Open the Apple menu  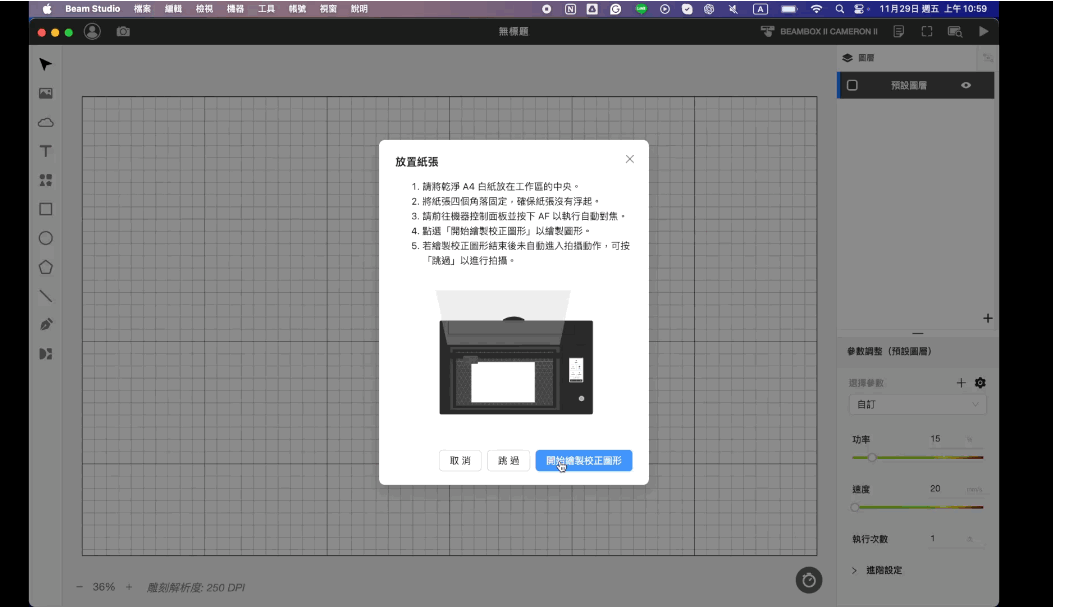pos(47,9)
